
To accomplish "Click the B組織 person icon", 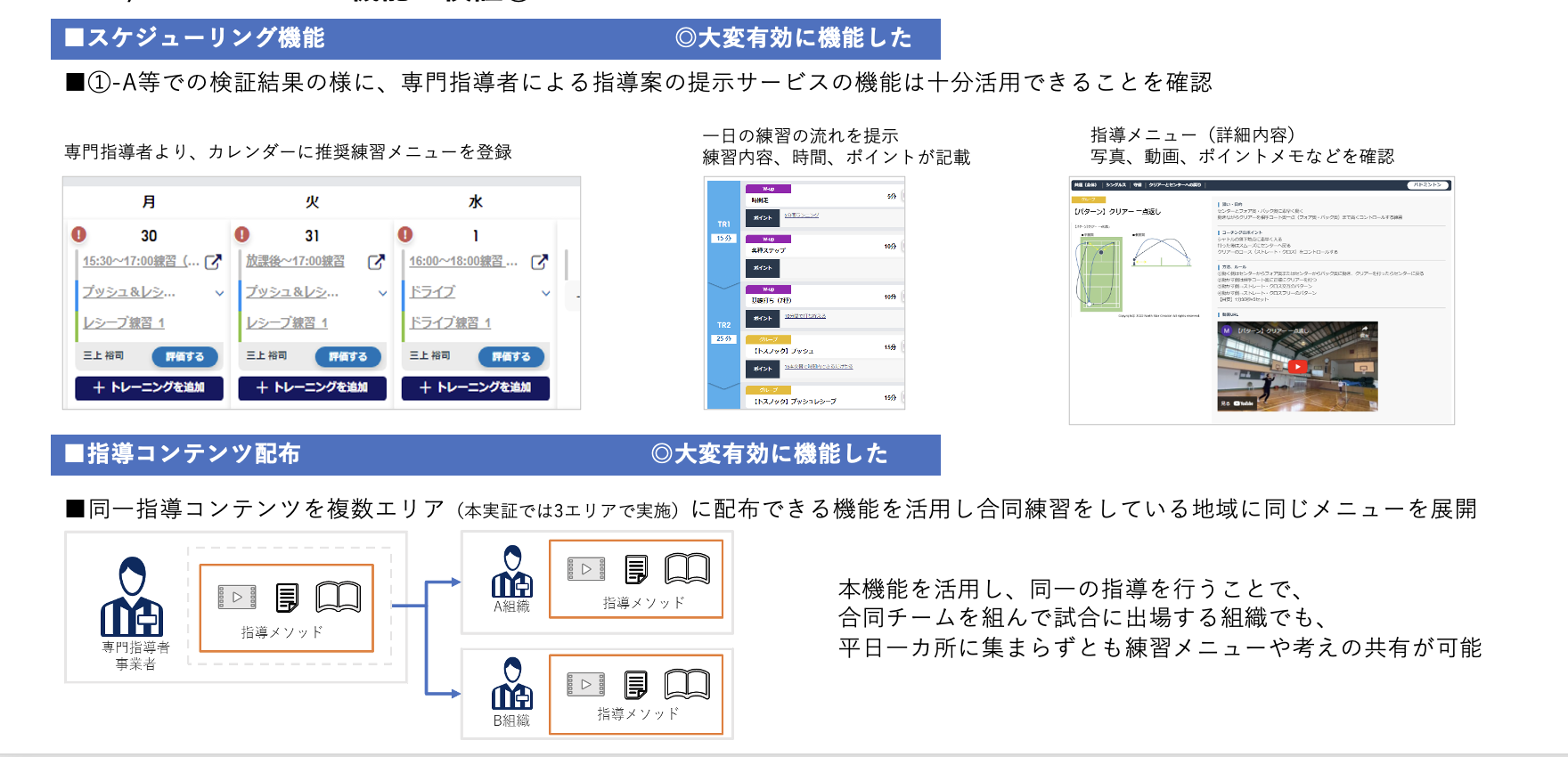I will (x=512, y=683).
